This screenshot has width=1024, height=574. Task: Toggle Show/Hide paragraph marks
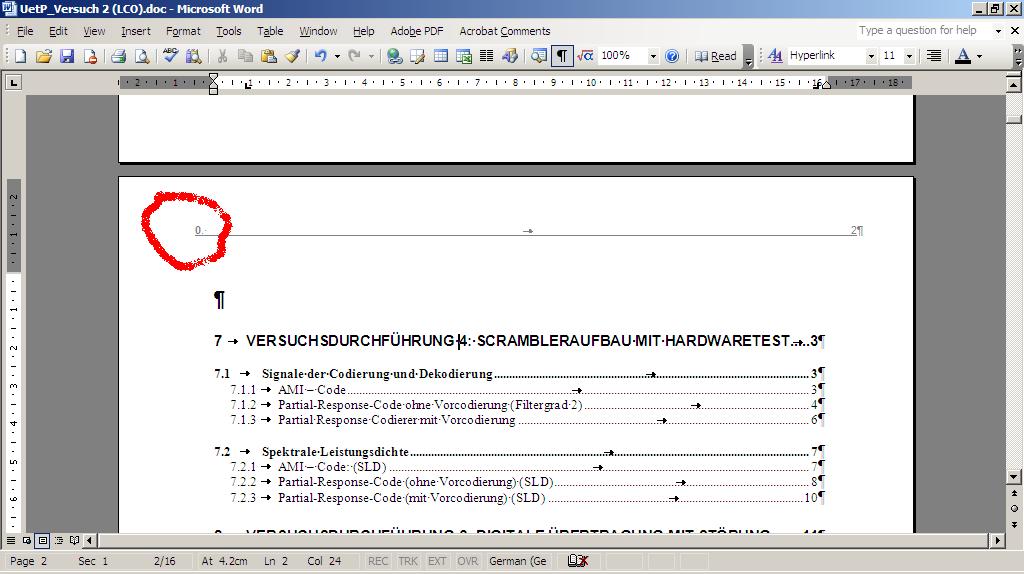[x=562, y=56]
